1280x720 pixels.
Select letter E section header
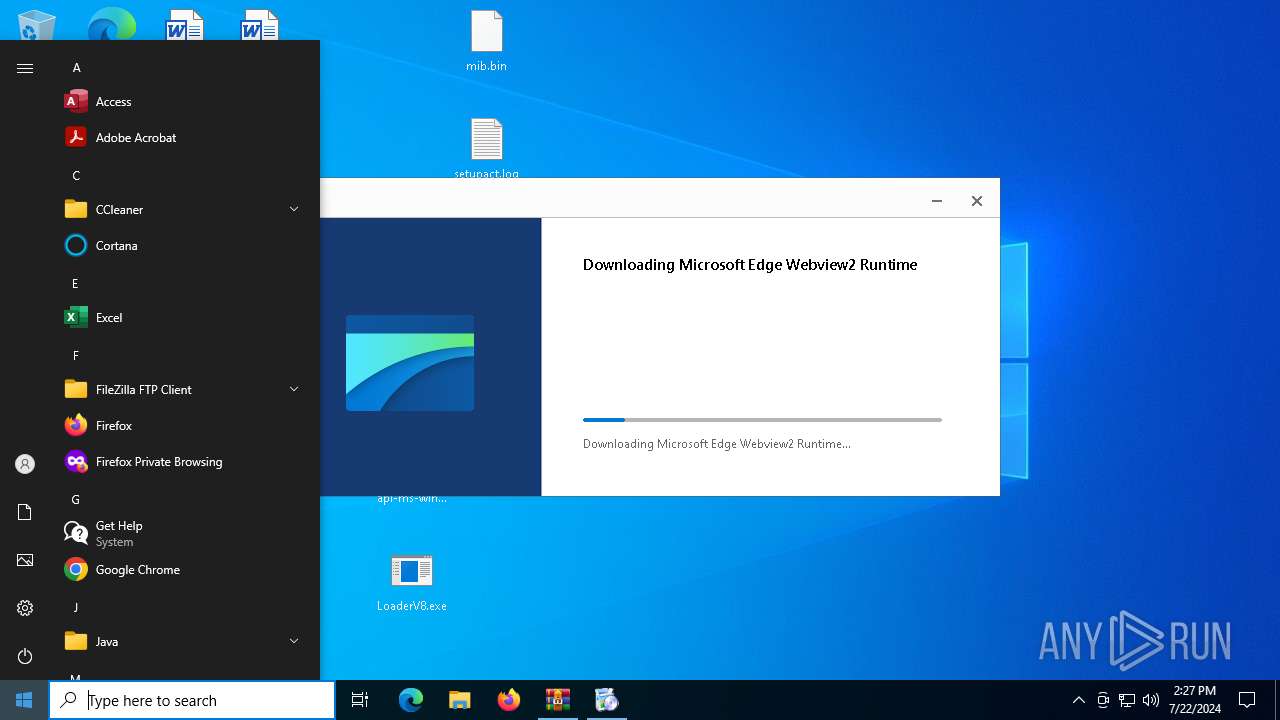[x=76, y=284]
